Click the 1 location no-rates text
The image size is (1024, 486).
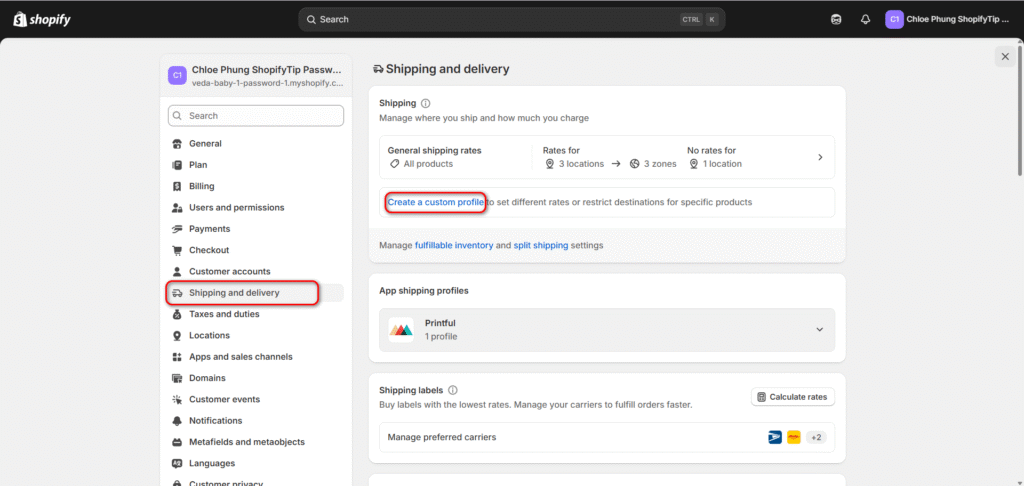(722, 164)
